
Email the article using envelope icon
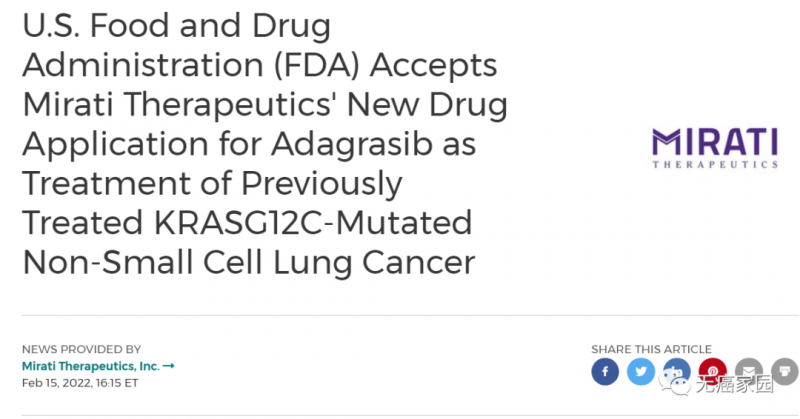(x=749, y=373)
